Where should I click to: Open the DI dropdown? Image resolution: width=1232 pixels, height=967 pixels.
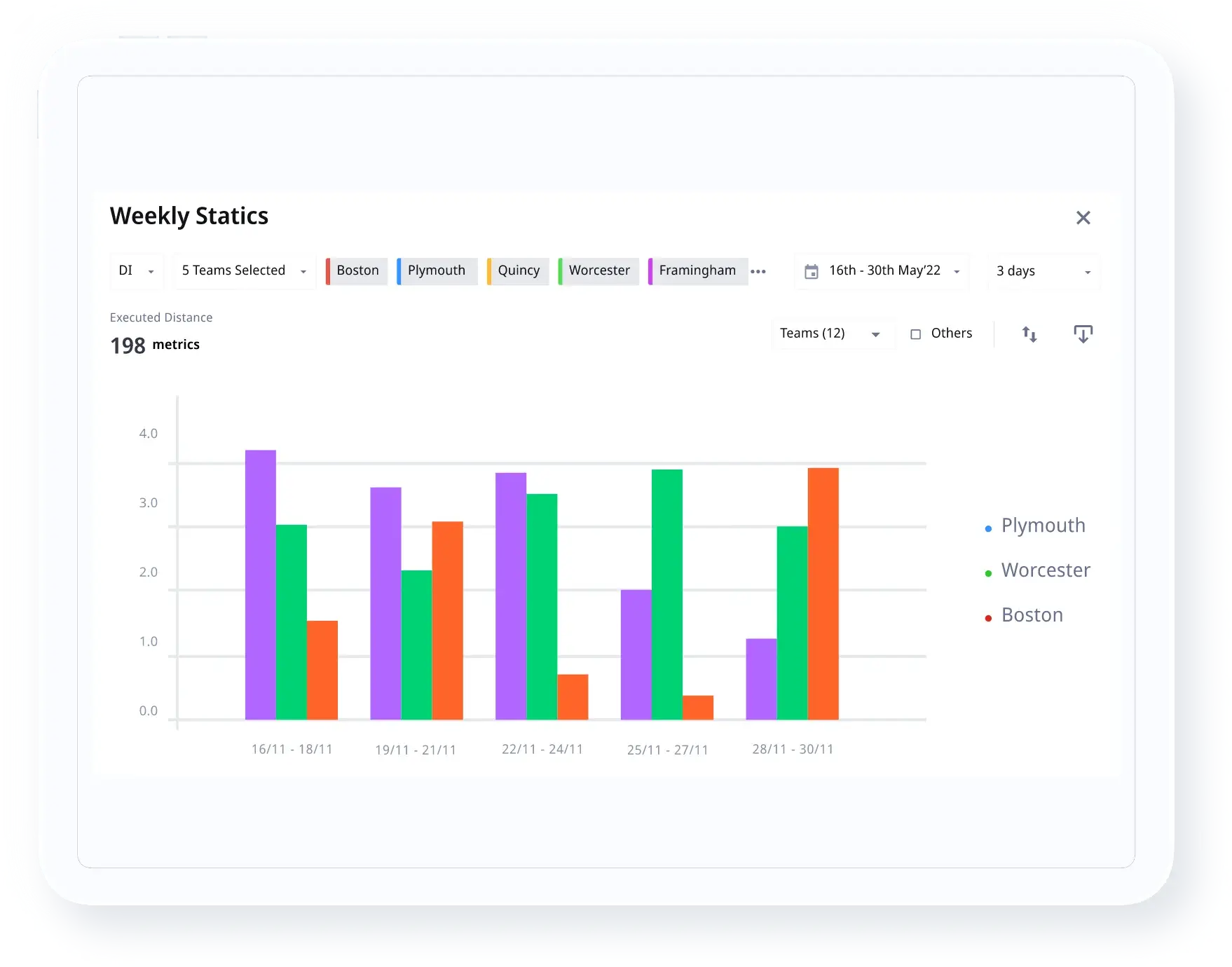136,271
